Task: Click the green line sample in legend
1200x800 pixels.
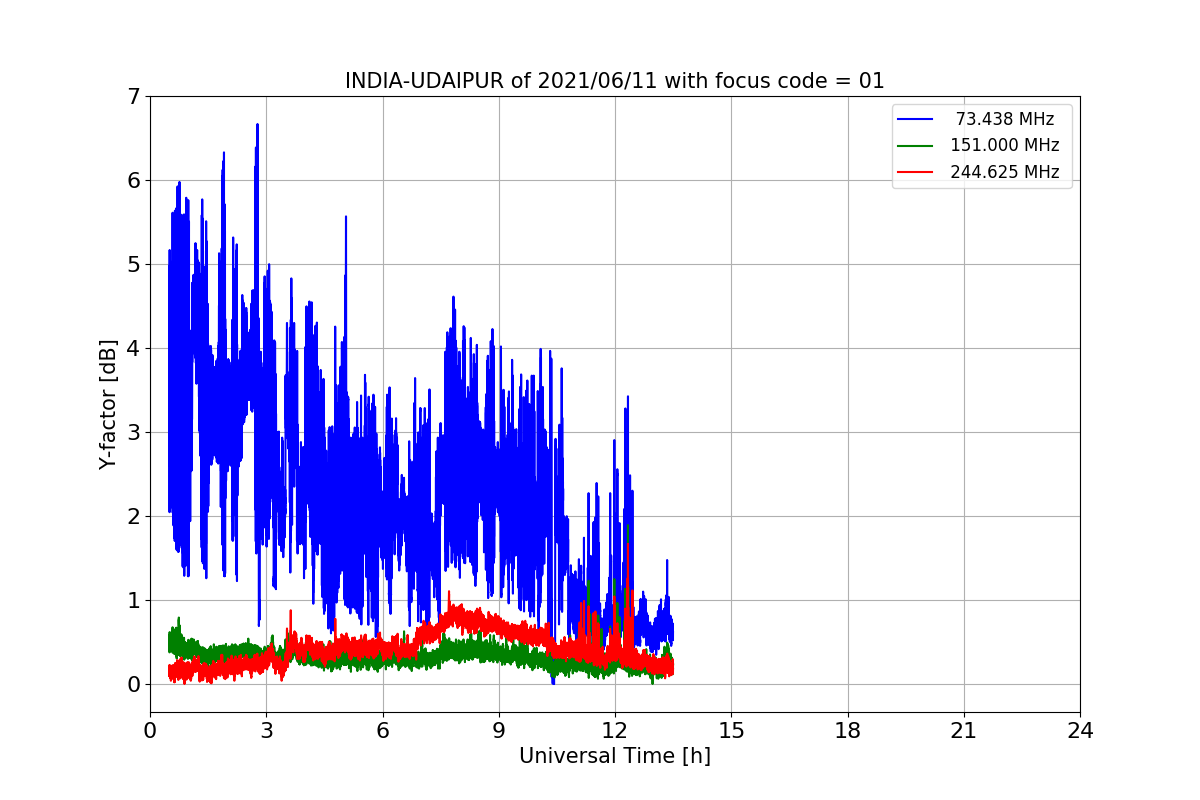Action: coord(916,146)
